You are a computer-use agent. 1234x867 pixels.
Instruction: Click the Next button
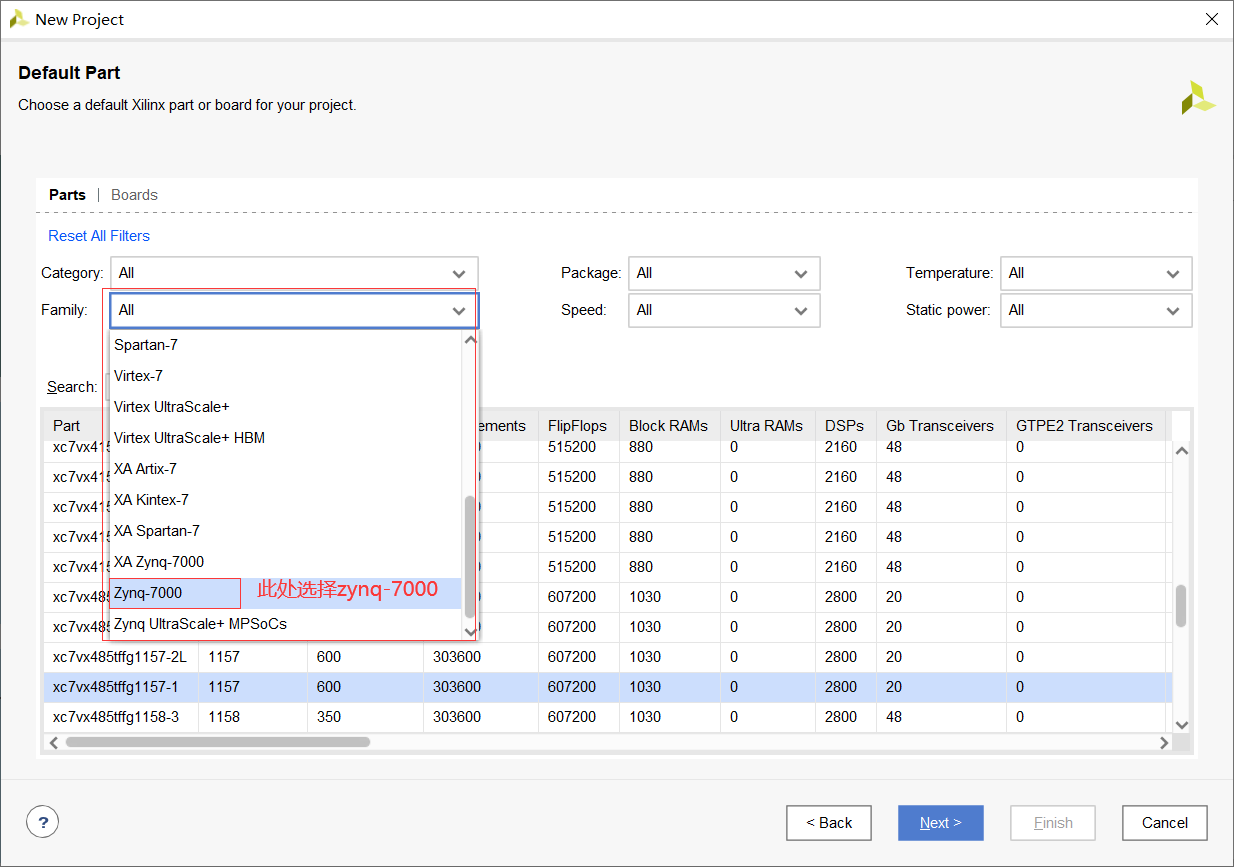[x=941, y=823]
